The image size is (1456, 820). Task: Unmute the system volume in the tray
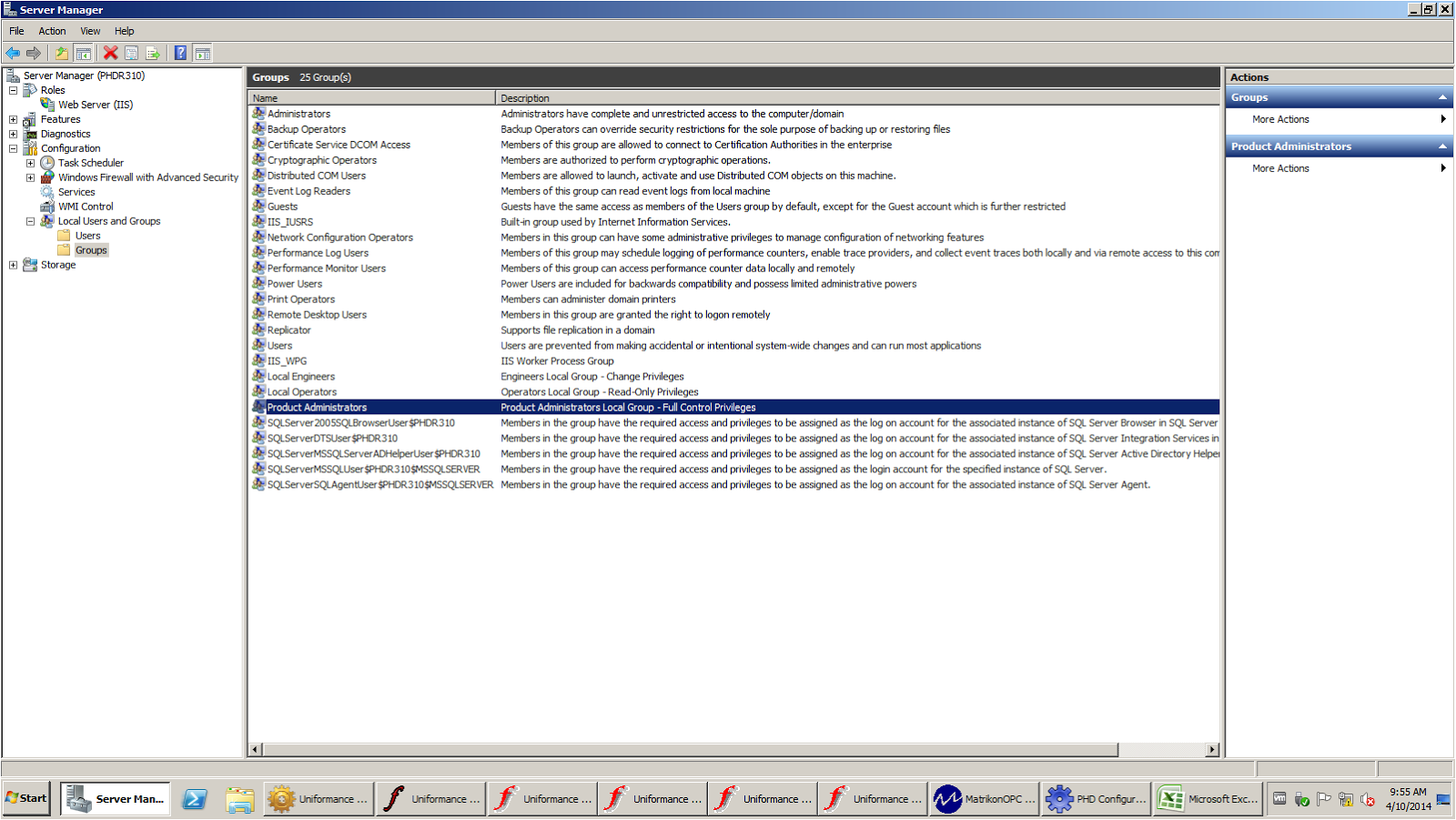pos(1366,799)
